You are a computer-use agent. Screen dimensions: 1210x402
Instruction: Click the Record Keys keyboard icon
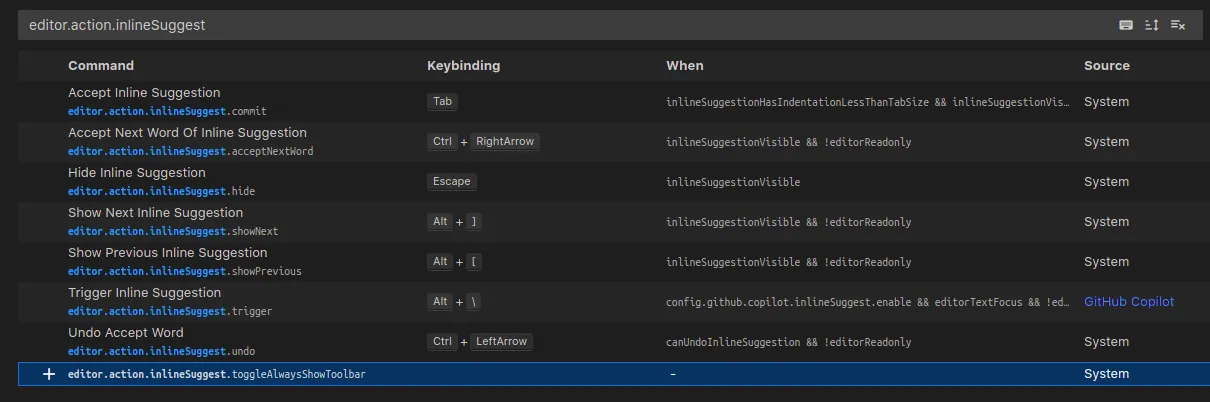tap(1126, 25)
